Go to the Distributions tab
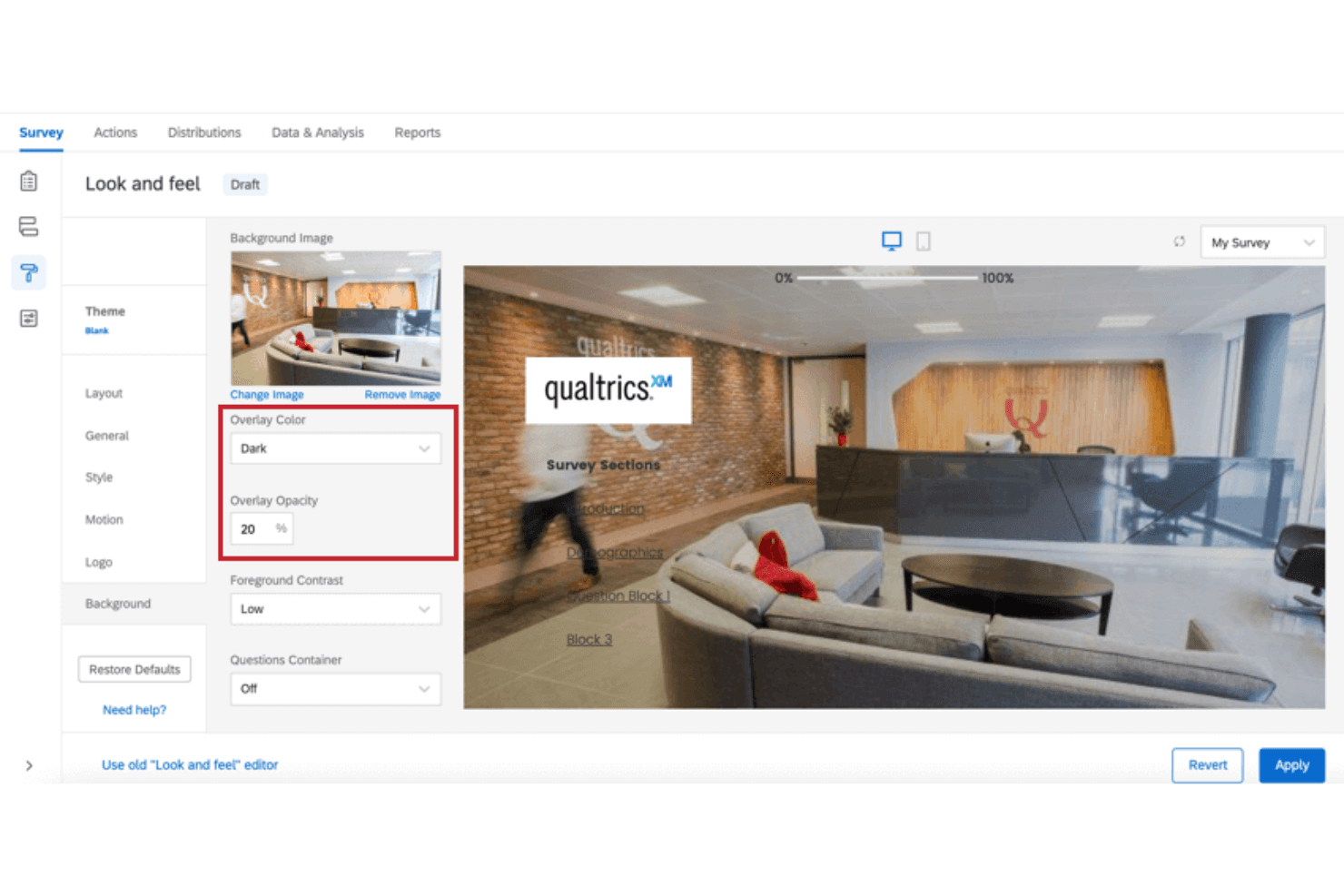The height and width of the screenshot is (896, 1344). 204,133
